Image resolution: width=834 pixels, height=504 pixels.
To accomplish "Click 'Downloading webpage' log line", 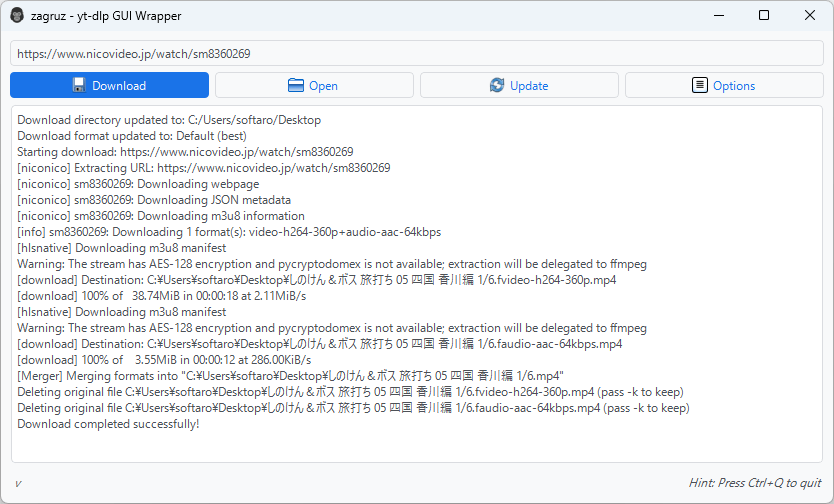I will [138, 184].
